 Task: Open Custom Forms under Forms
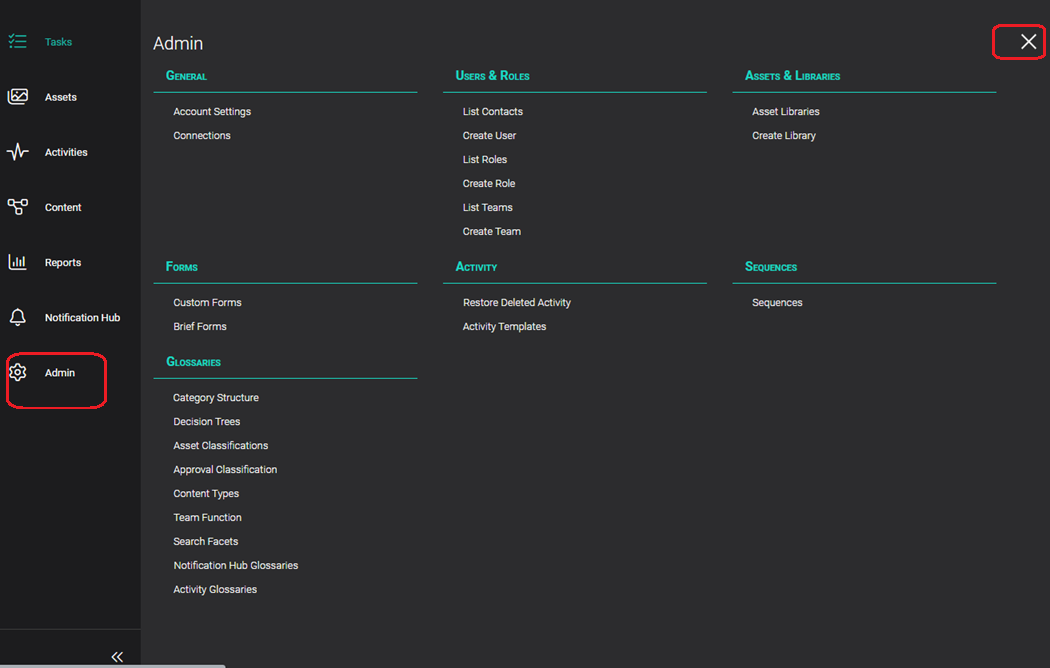tap(207, 303)
